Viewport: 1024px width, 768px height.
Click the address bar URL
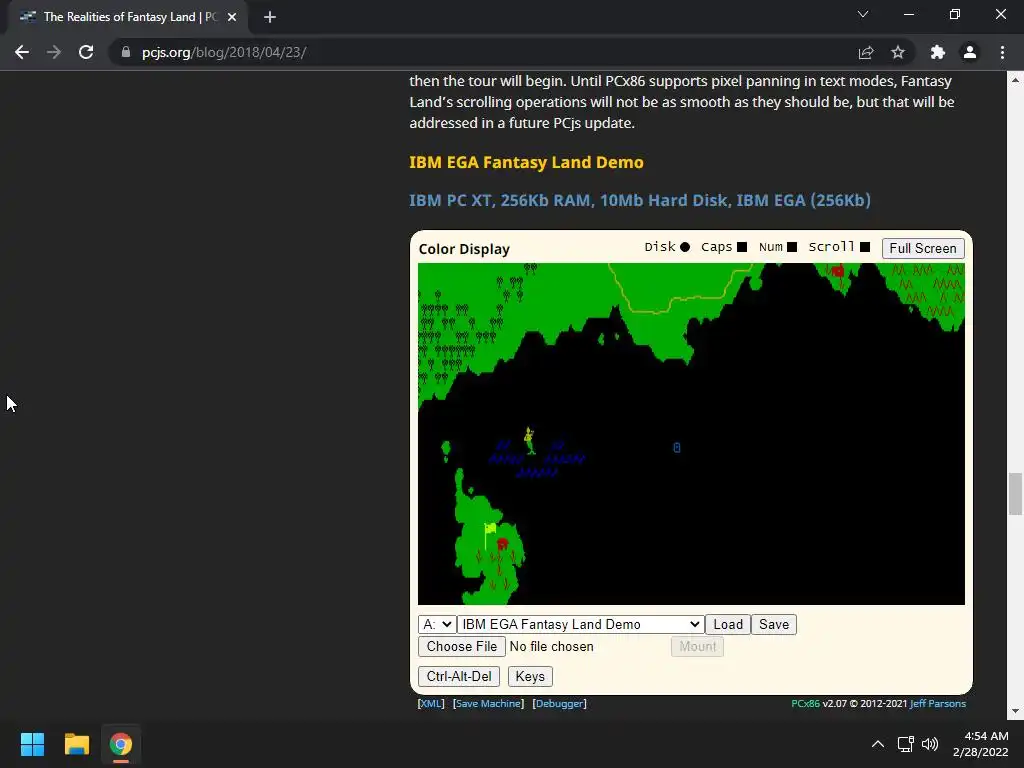pyautogui.click(x=224, y=52)
